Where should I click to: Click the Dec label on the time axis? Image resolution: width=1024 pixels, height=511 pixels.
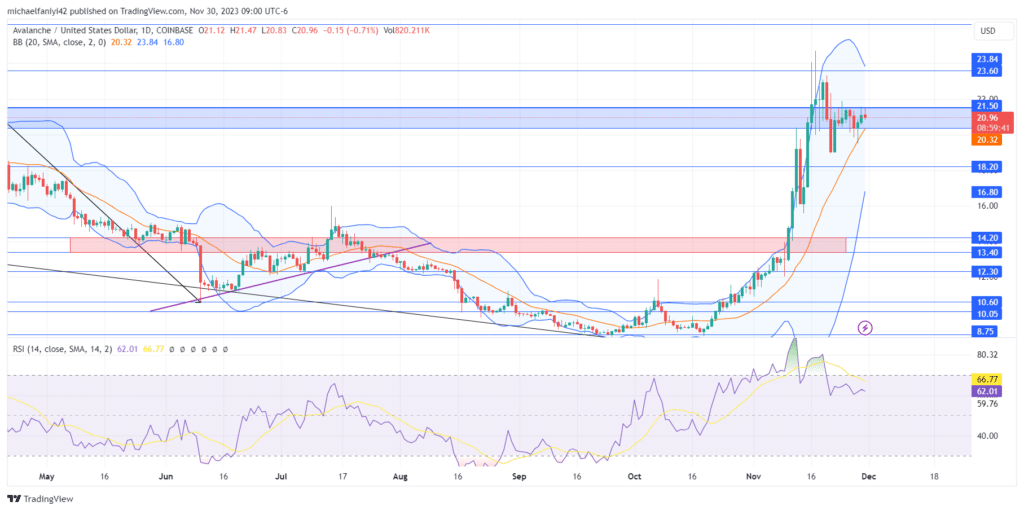pos(869,477)
